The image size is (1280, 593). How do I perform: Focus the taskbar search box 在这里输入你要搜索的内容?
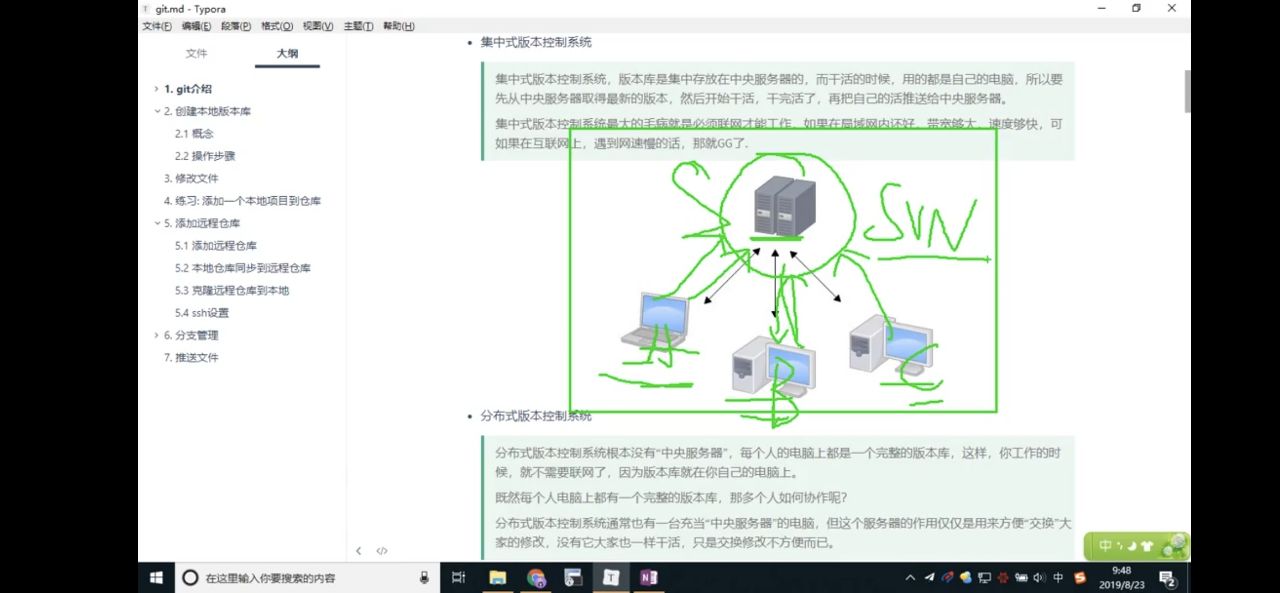[x=308, y=578]
